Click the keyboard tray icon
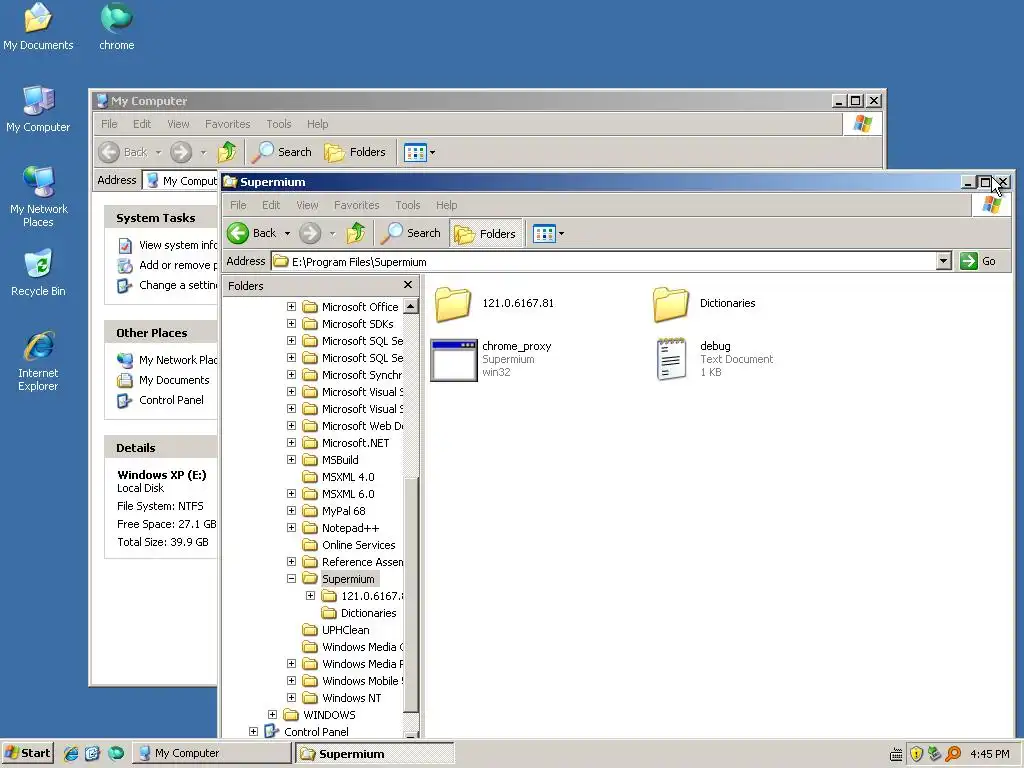Viewport: 1024px width, 768px height. tap(896, 754)
